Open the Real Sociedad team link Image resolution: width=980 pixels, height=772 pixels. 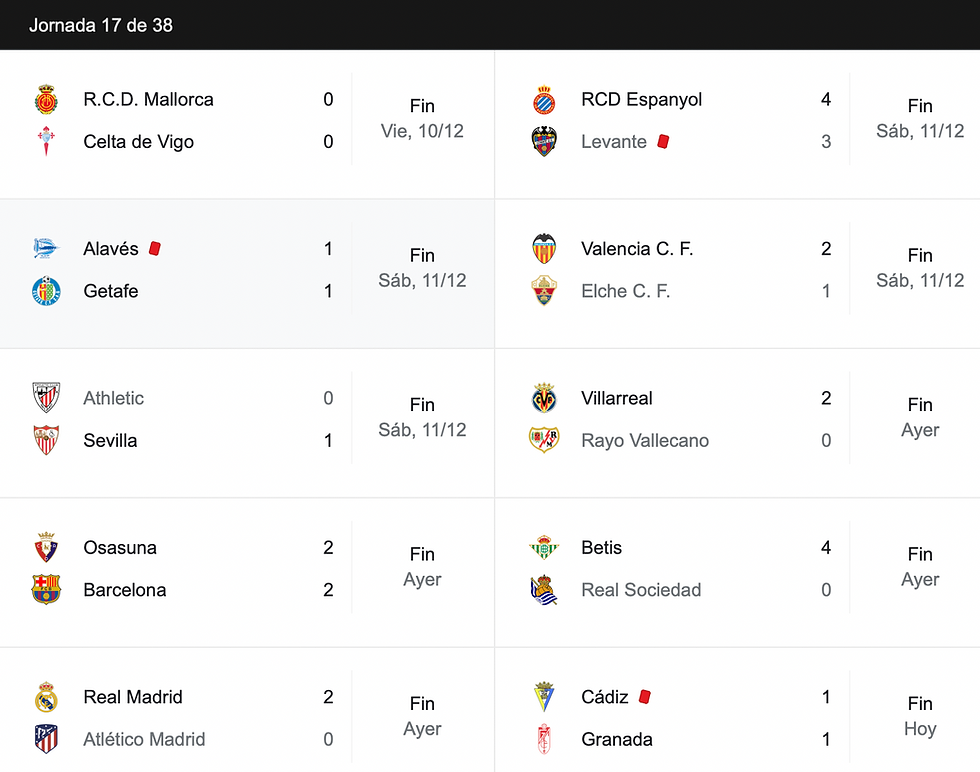pyautogui.click(x=641, y=589)
